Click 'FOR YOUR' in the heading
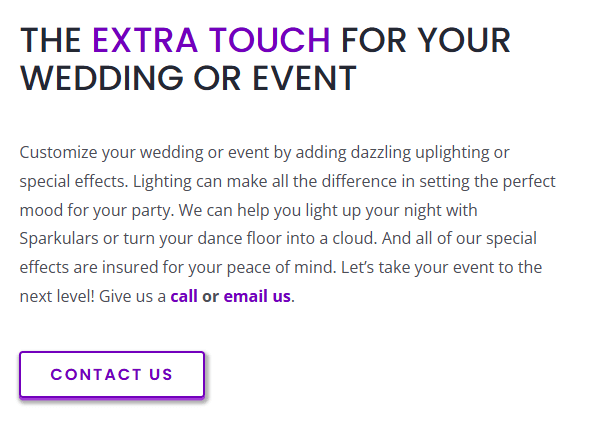The image size is (600, 426). click(x=426, y=40)
